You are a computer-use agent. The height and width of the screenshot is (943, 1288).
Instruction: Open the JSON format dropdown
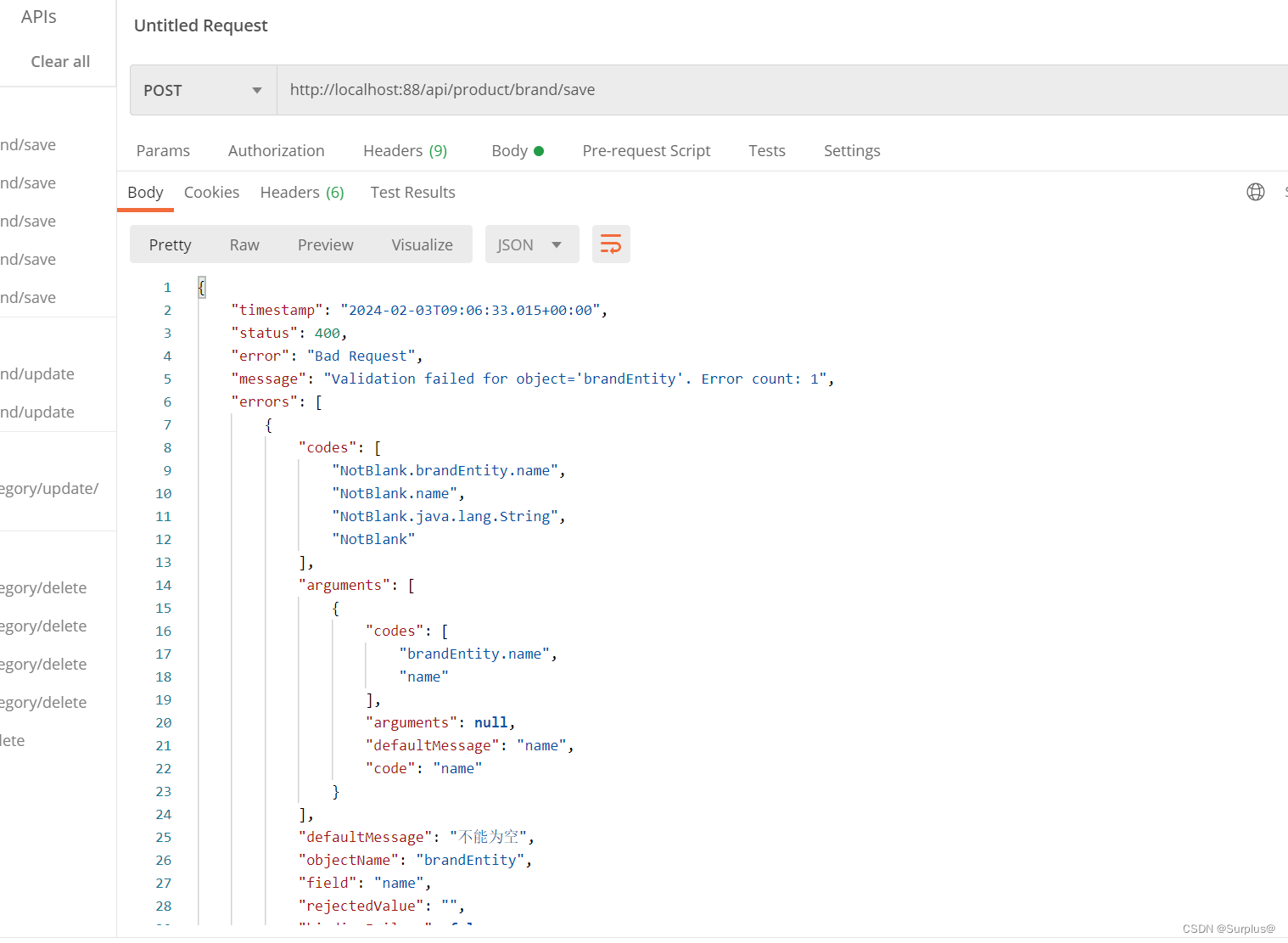pyautogui.click(x=531, y=244)
